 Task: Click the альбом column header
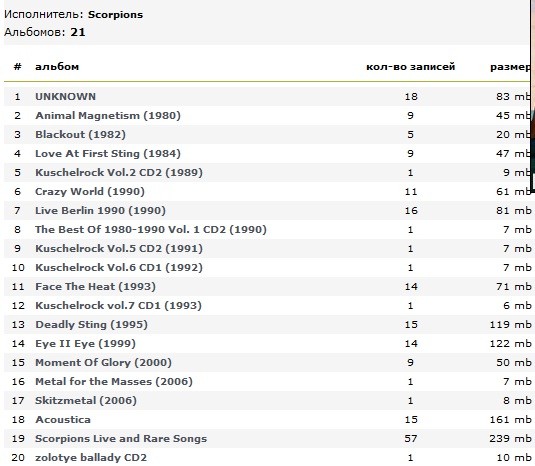coord(57,67)
